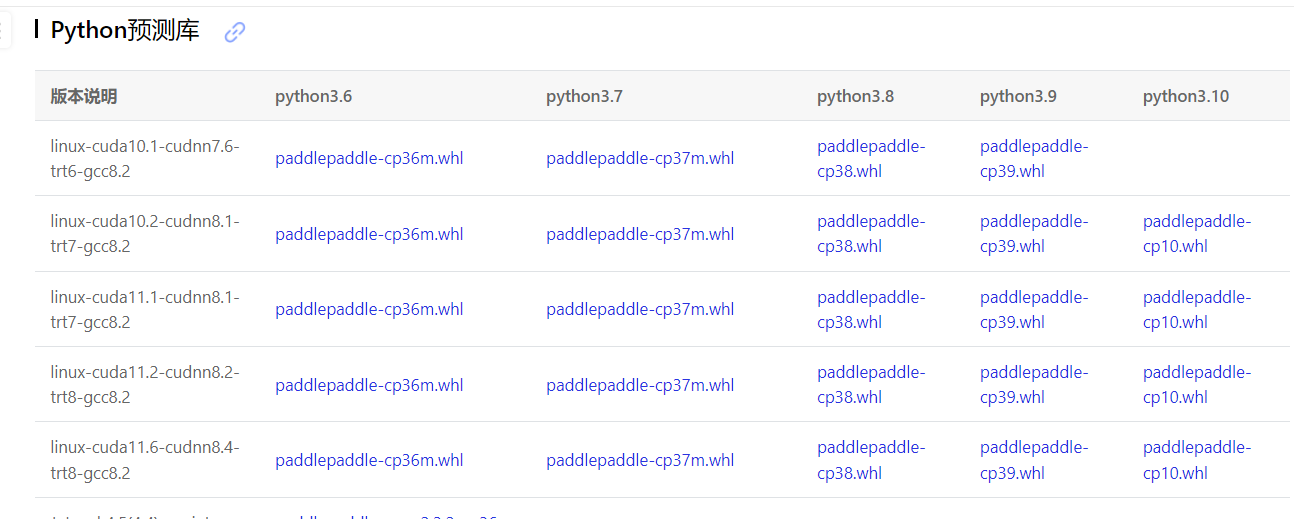
Task: Download cp39 wheel for cuda11.6 row
Action: coord(1034,460)
